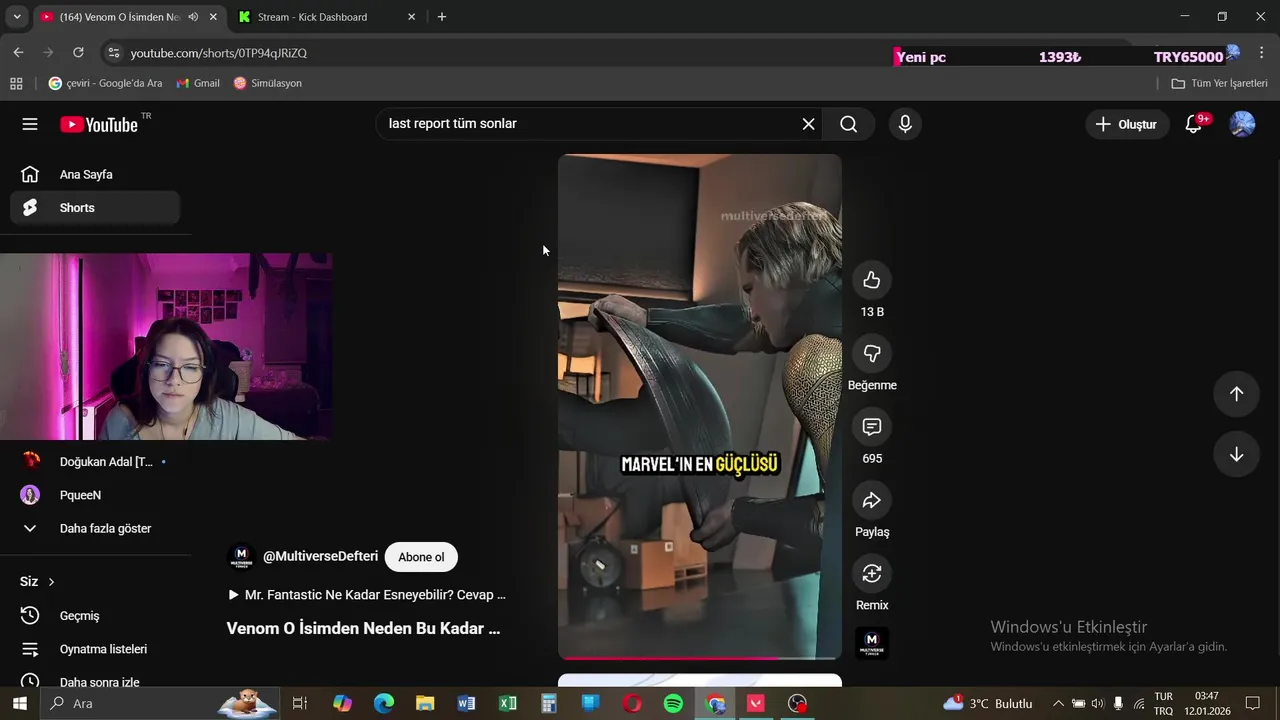Open the account avatar menu
Image resolution: width=1280 pixels, height=720 pixels.
pyautogui.click(x=1242, y=124)
